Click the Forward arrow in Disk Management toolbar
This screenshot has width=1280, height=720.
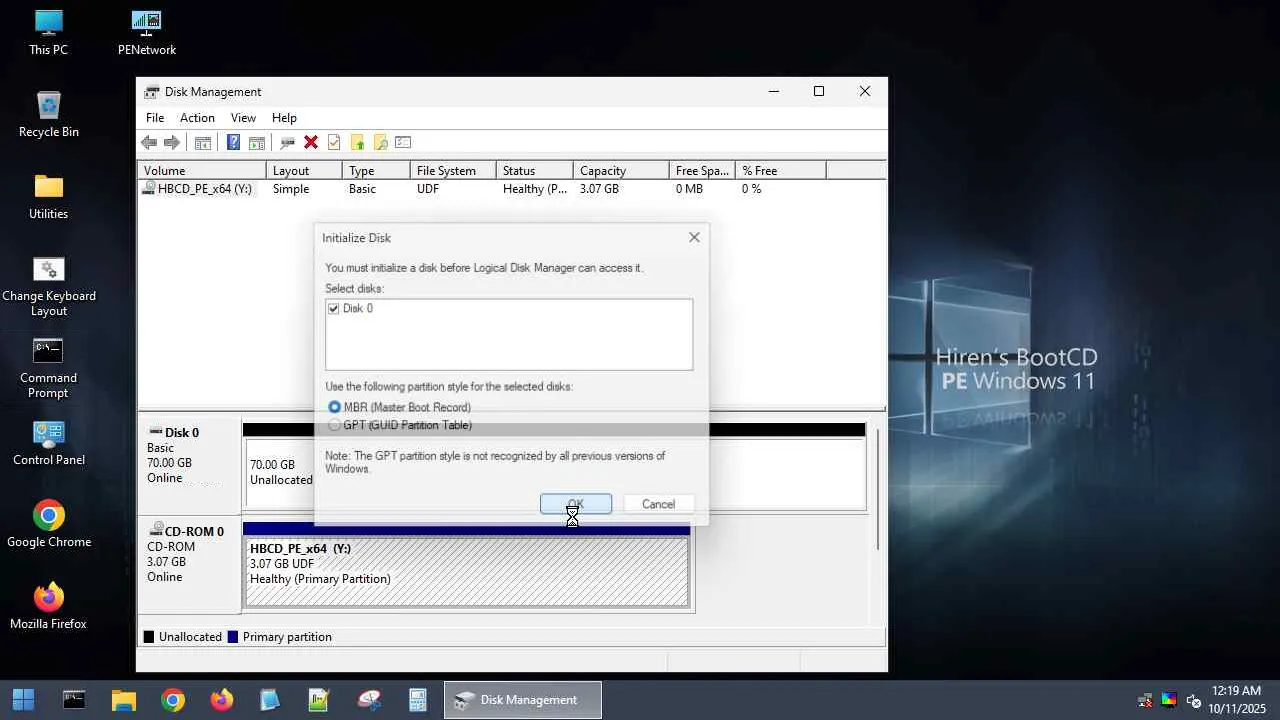[172, 143]
